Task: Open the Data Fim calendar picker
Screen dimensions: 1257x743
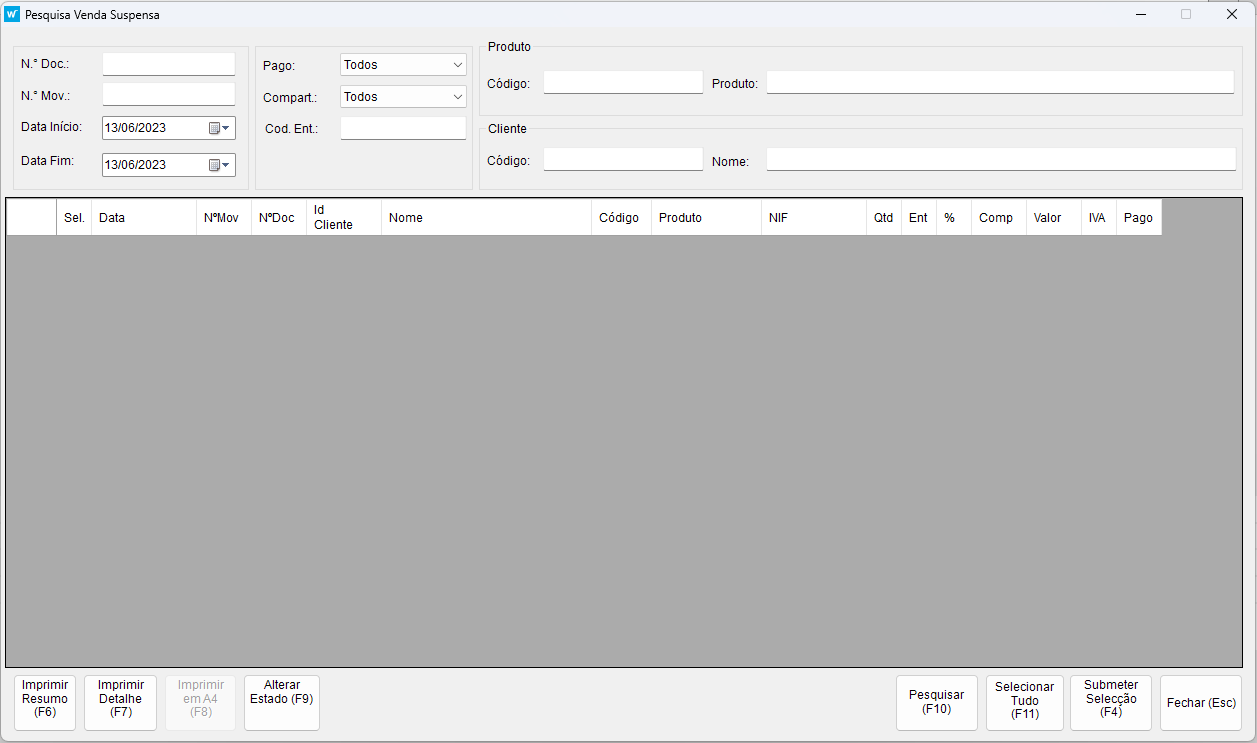Action: click(x=219, y=165)
